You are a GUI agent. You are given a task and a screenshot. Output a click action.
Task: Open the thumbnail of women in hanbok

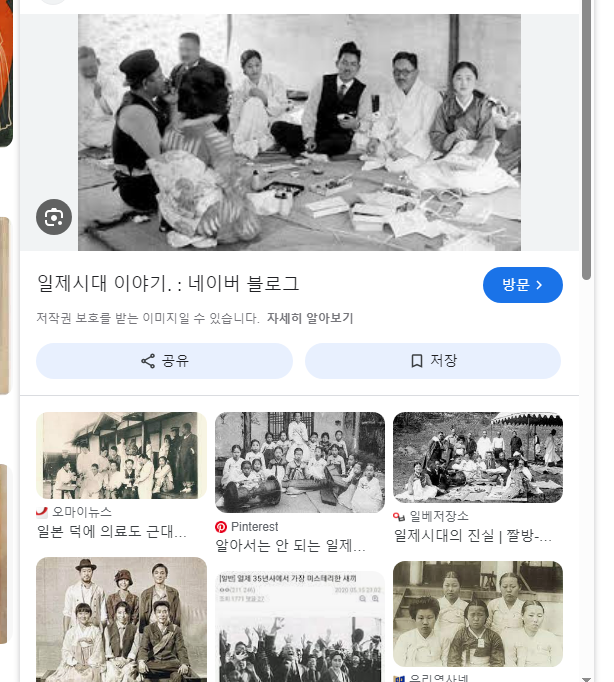pos(478,613)
